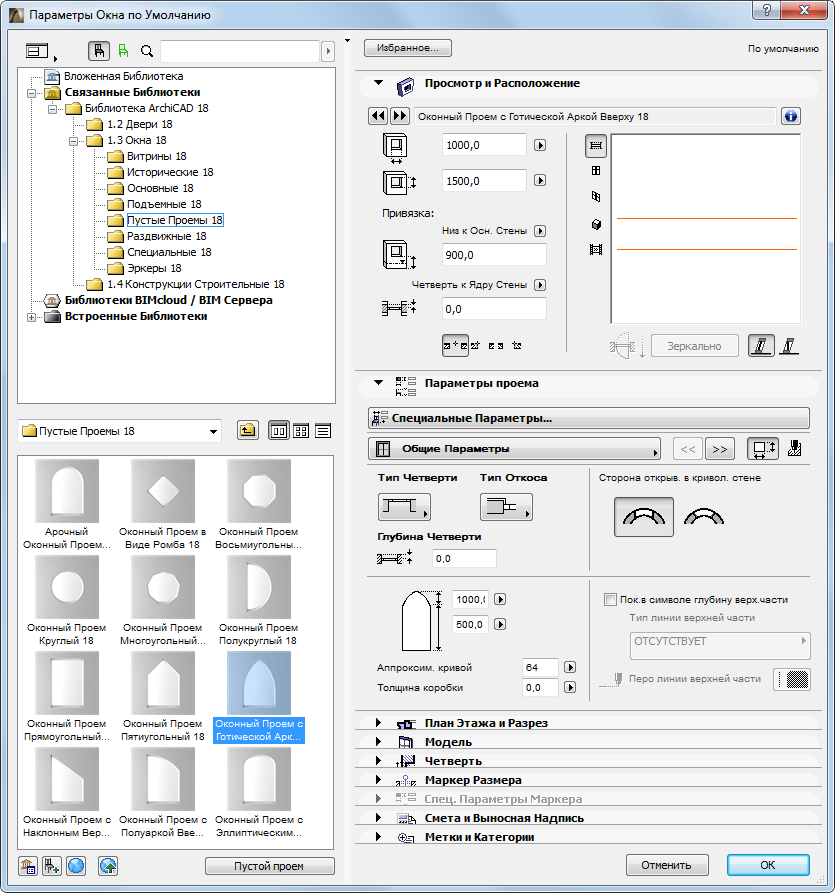Select Библиотеки BIMcloud / BIM Сервера item
The height and width of the screenshot is (893, 835).
click(x=168, y=300)
